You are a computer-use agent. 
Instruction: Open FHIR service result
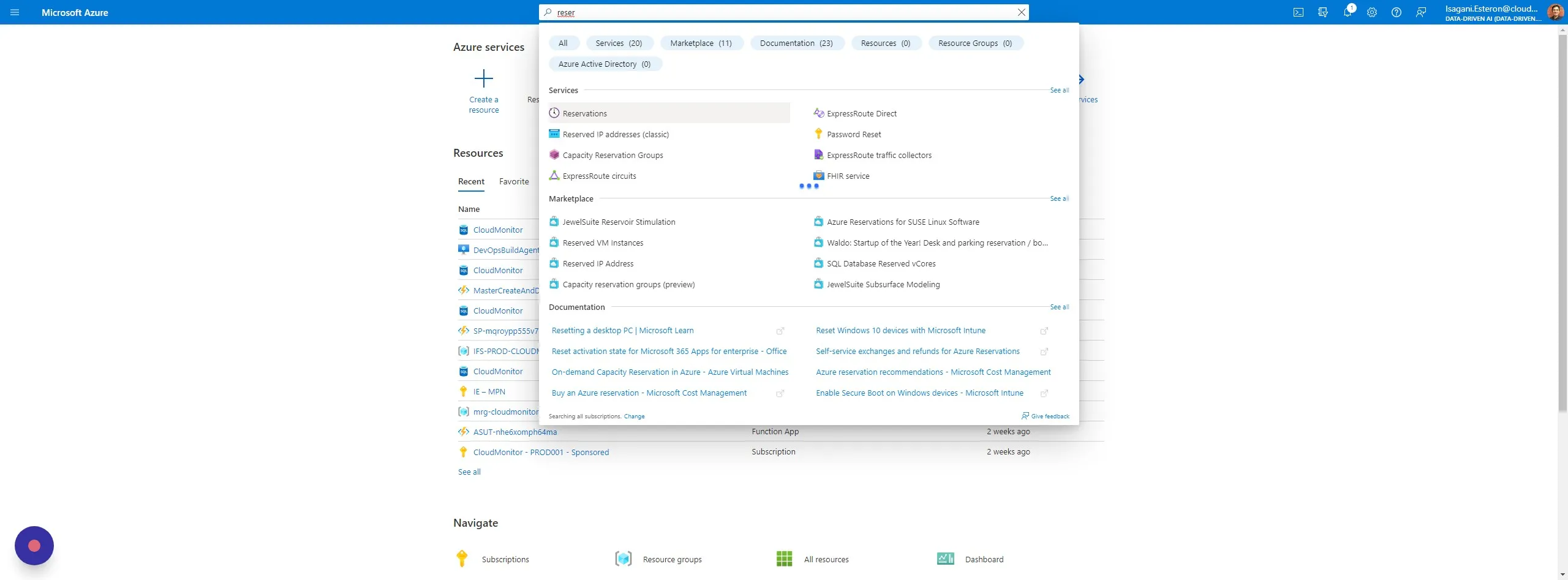pos(842,176)
